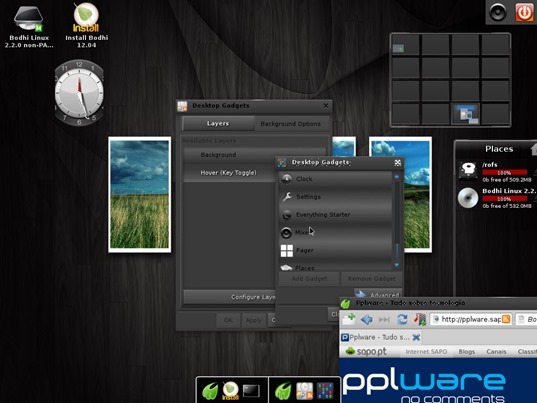Launch Install Bodhi 12.04 desktop icon
The image size is (537, 403).
(x=86, y=18)
